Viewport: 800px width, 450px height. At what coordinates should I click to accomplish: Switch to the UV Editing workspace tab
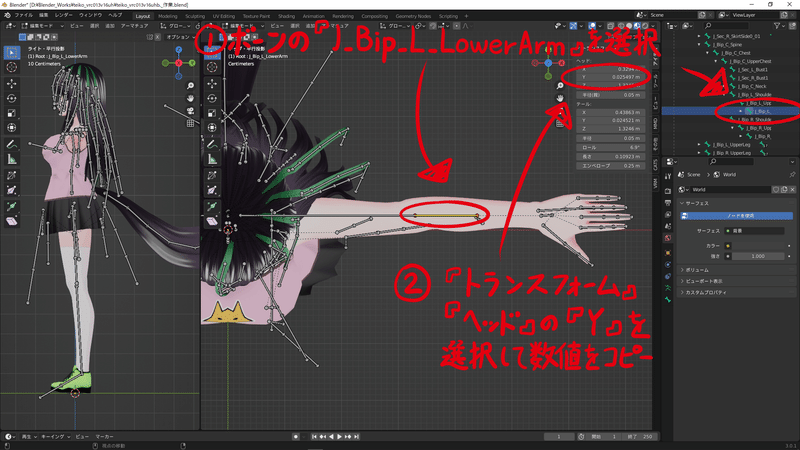click(223, 16)
